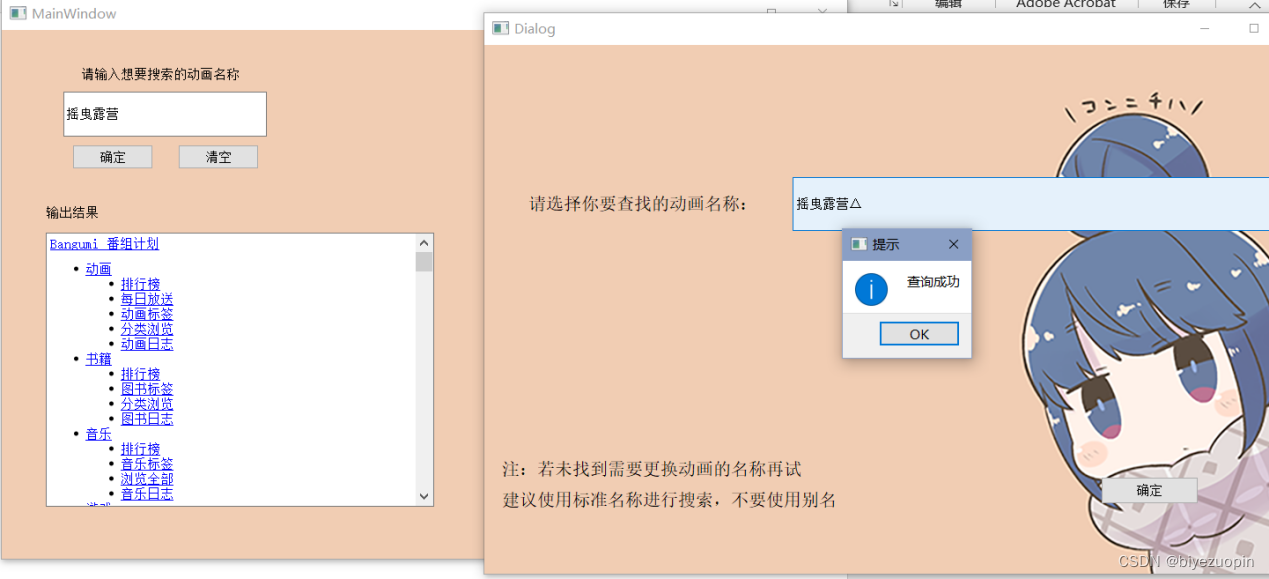Click the blue information icon in 提示 box
Image resolution: width=1269 pixels, height=579 pixels.
[x=871, y=289]
